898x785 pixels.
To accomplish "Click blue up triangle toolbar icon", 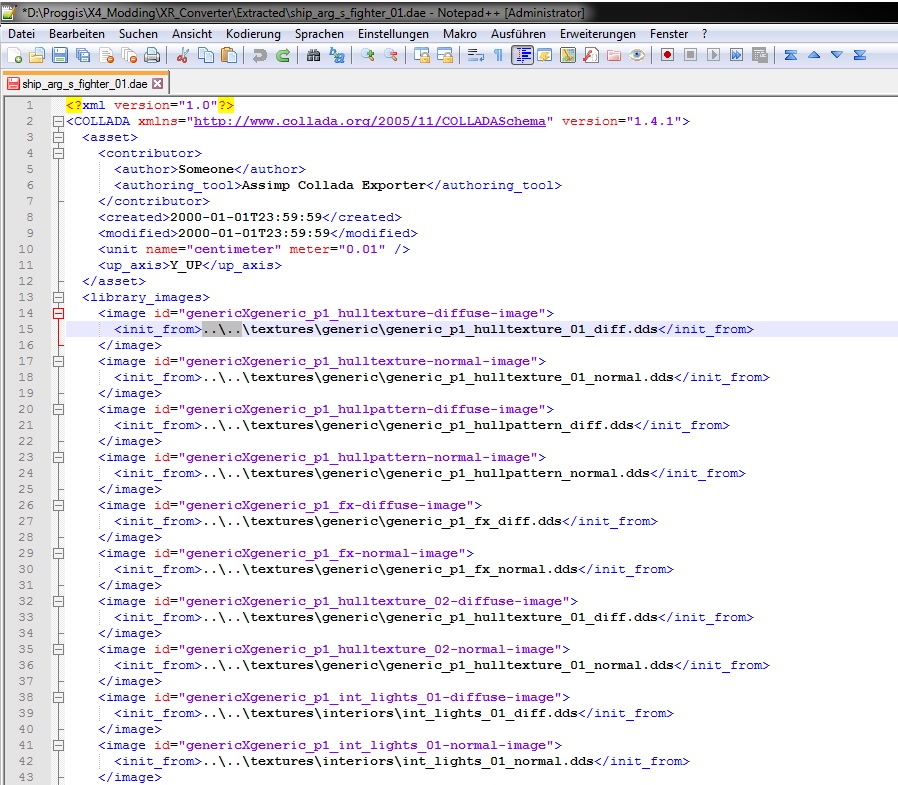I will pos(814,56).
